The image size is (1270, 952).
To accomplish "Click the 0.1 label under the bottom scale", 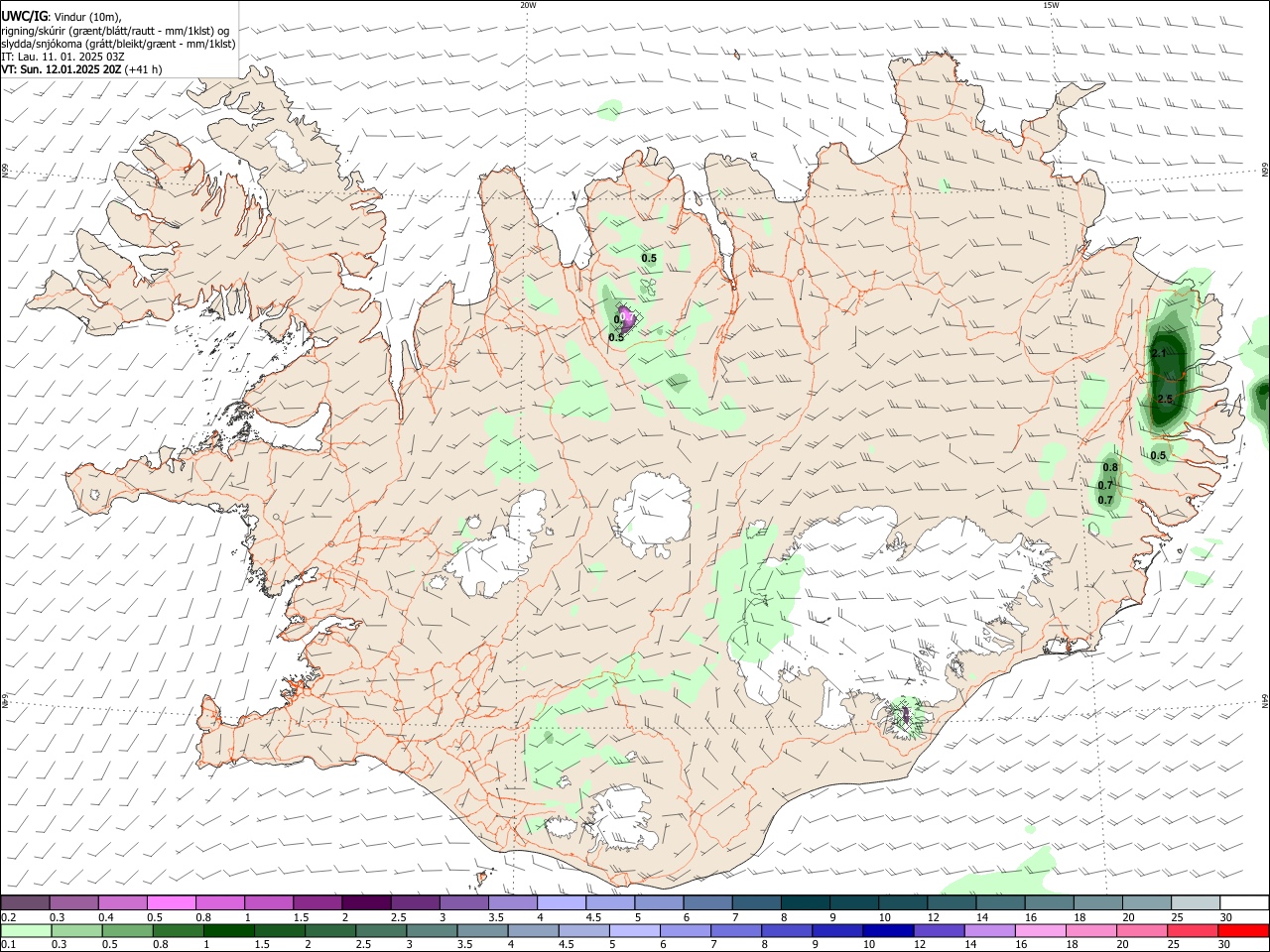I will [8, 945].
